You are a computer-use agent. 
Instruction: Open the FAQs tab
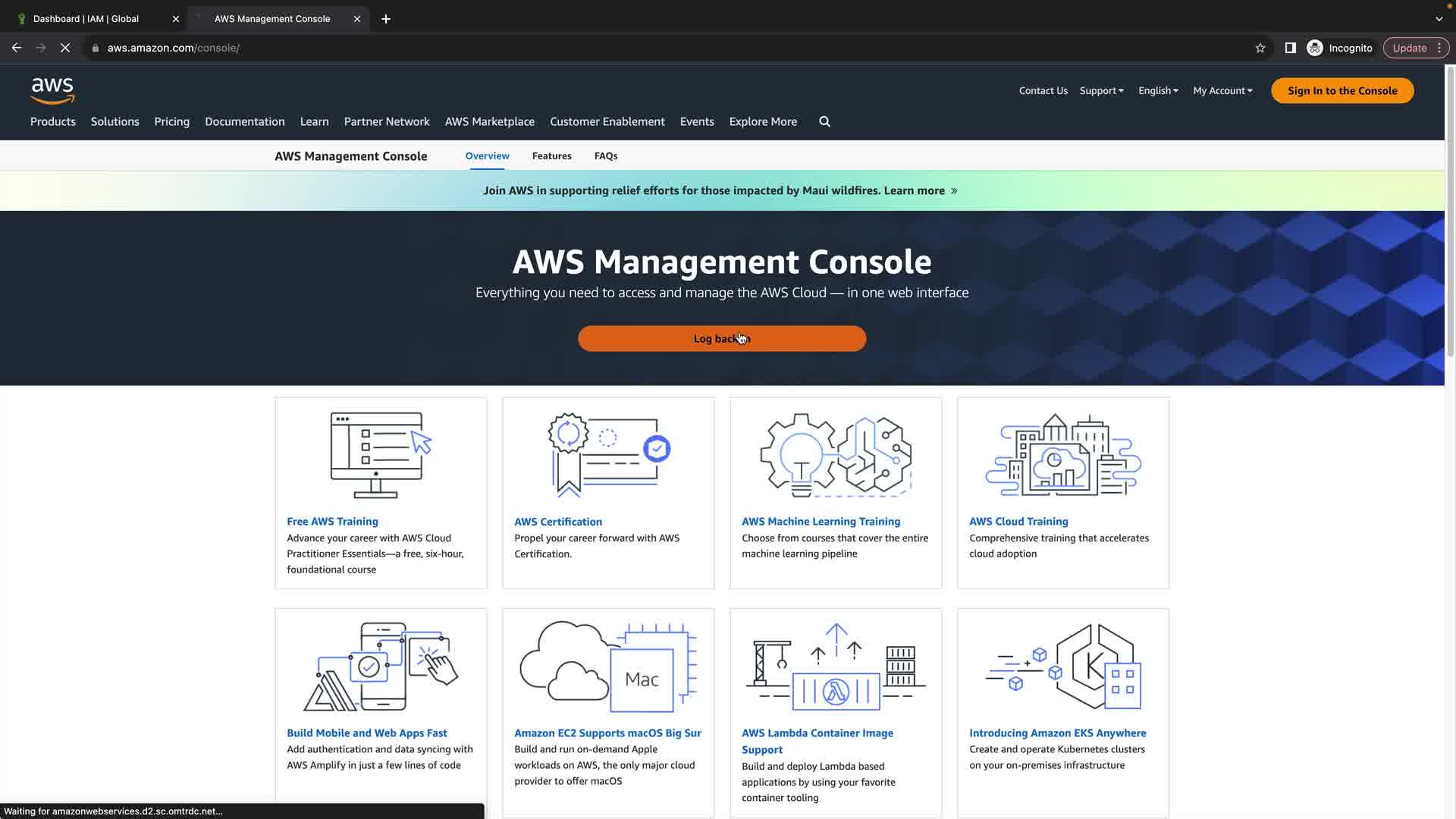click(x=605, y=155)
